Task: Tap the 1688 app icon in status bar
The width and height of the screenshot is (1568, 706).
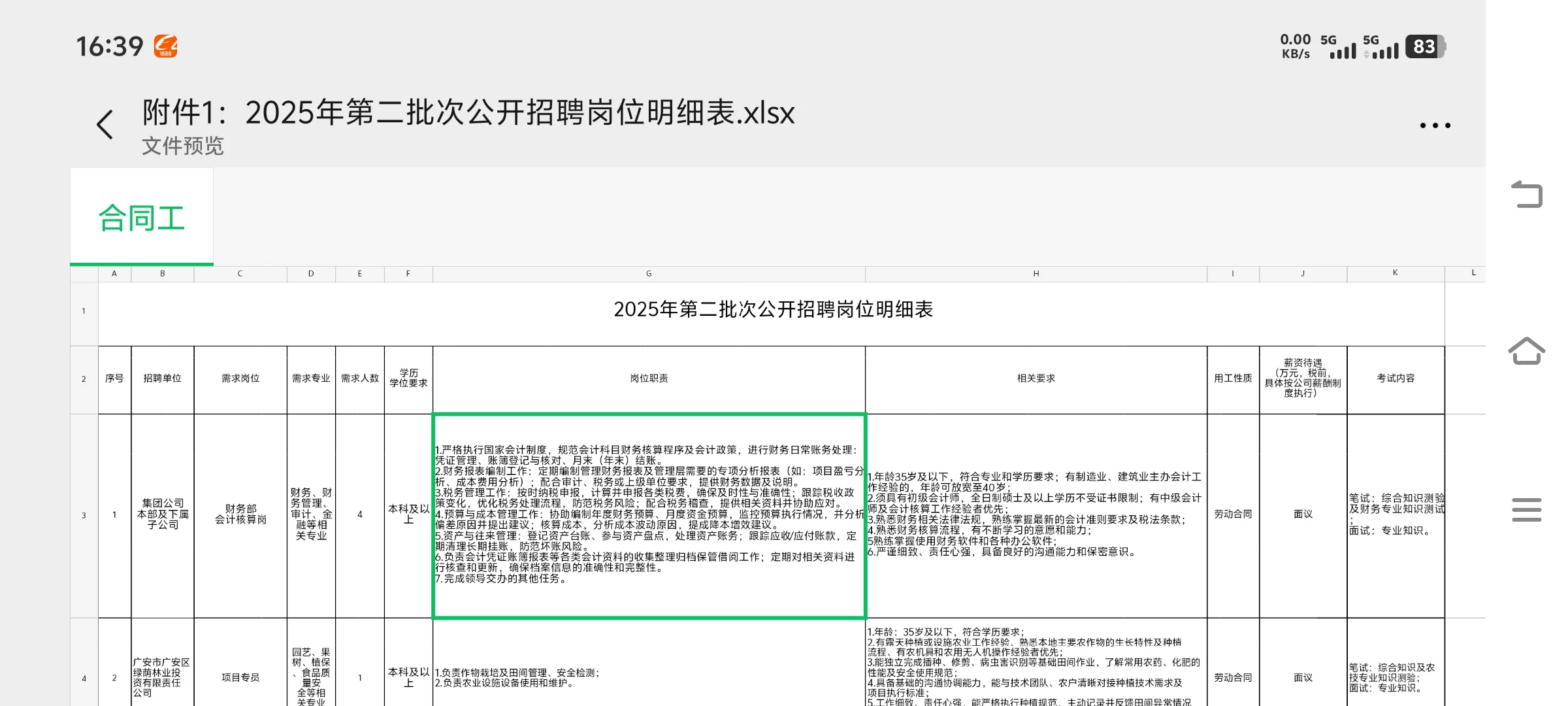Action: (x=166, y=46)
